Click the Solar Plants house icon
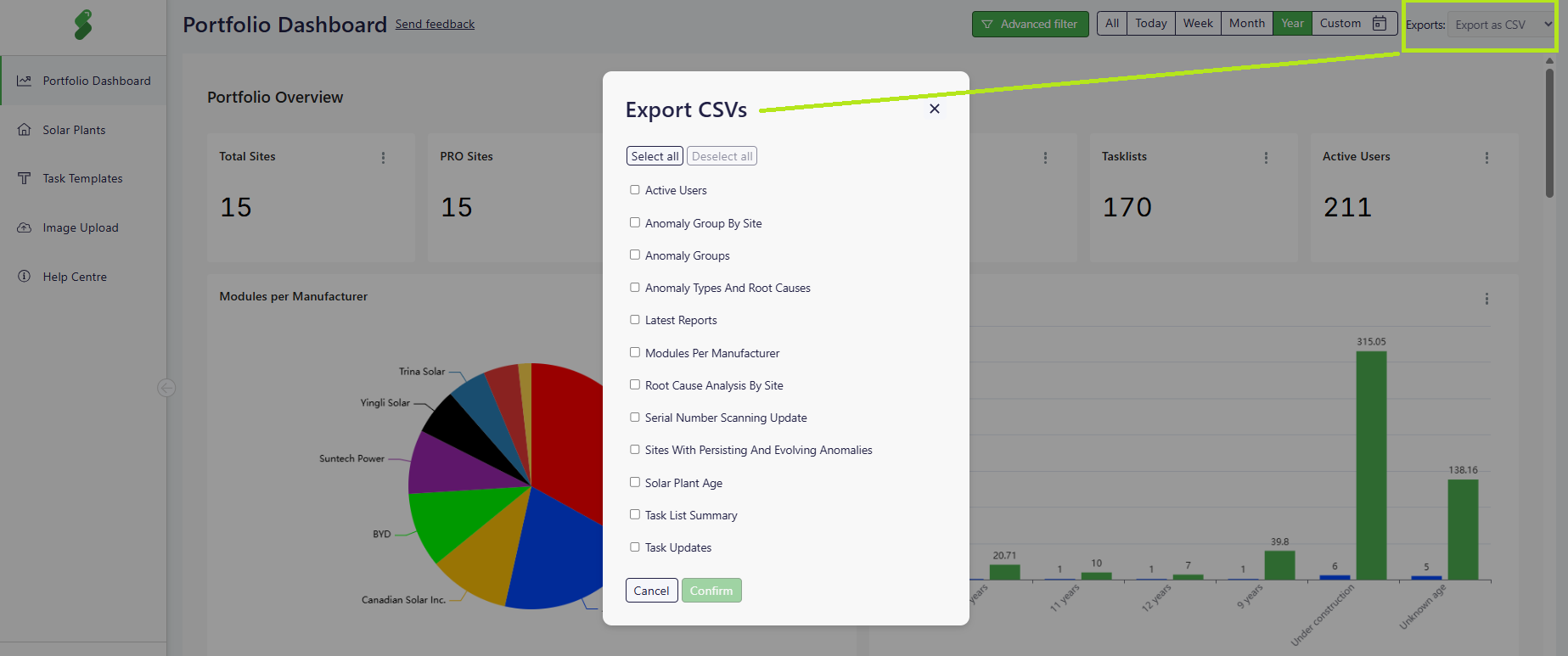This screenshot has width=1568, height=656. click(x=25, y=130)
